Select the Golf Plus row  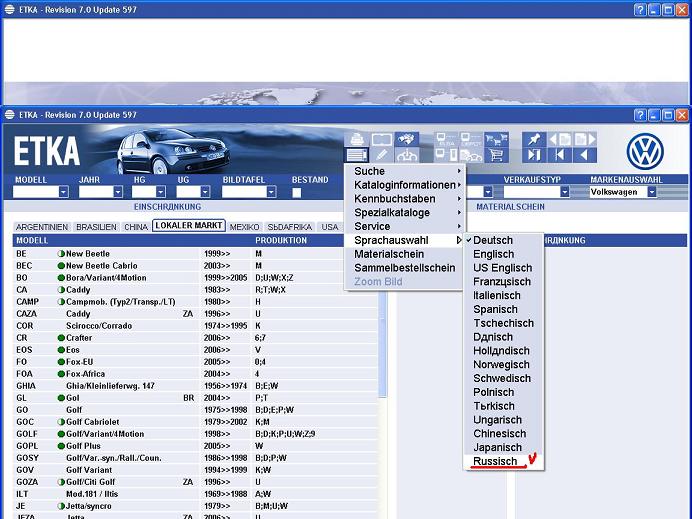coord(196,446)
